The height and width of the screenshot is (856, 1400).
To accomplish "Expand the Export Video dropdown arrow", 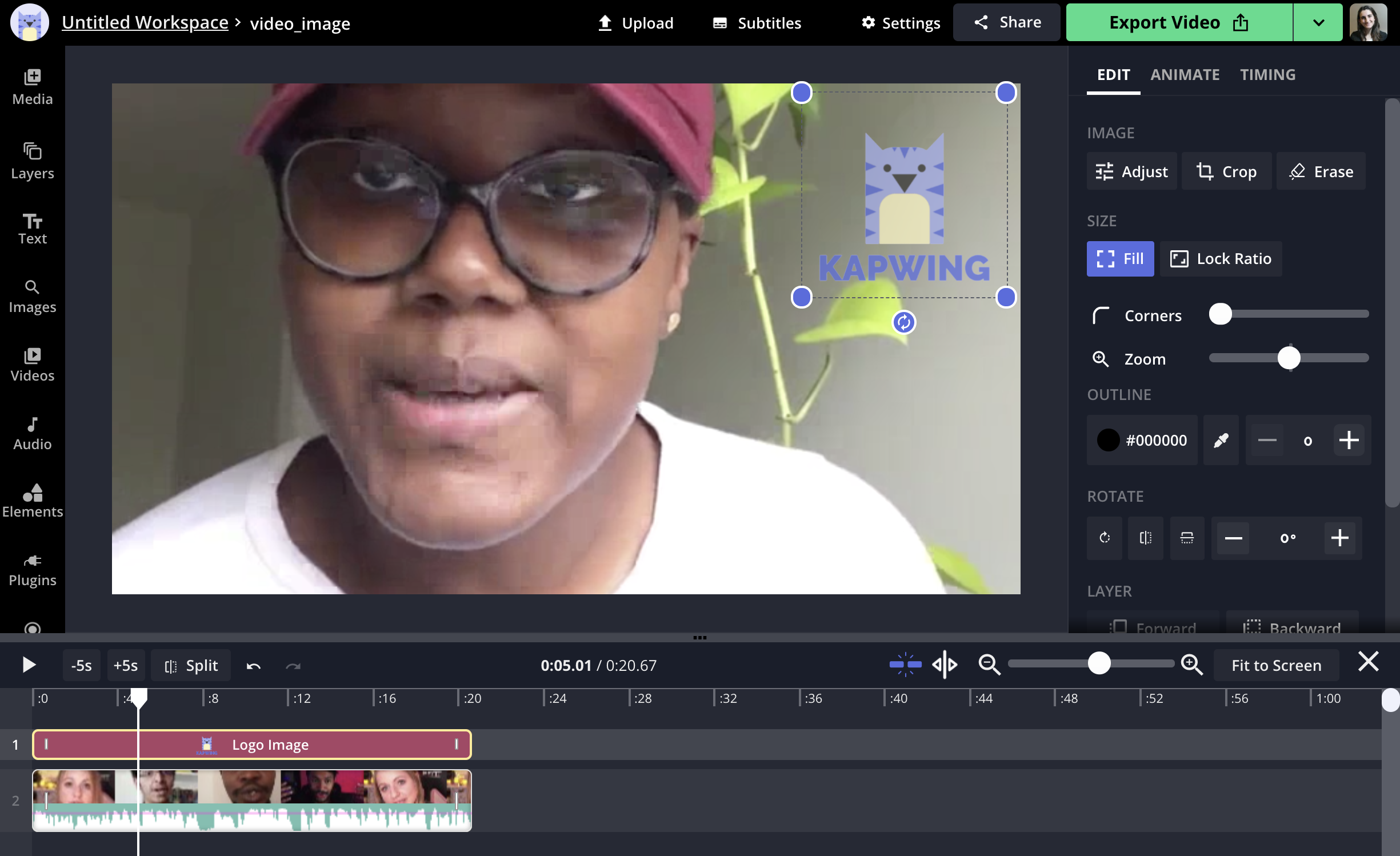I will [x=1318, y=23].
